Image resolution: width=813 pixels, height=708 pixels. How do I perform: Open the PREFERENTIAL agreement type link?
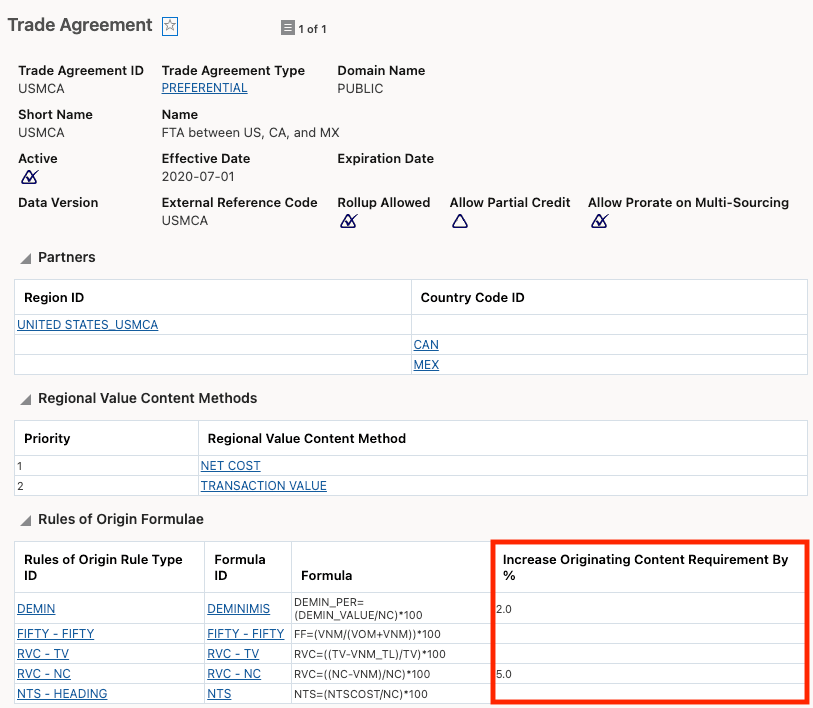204,88
